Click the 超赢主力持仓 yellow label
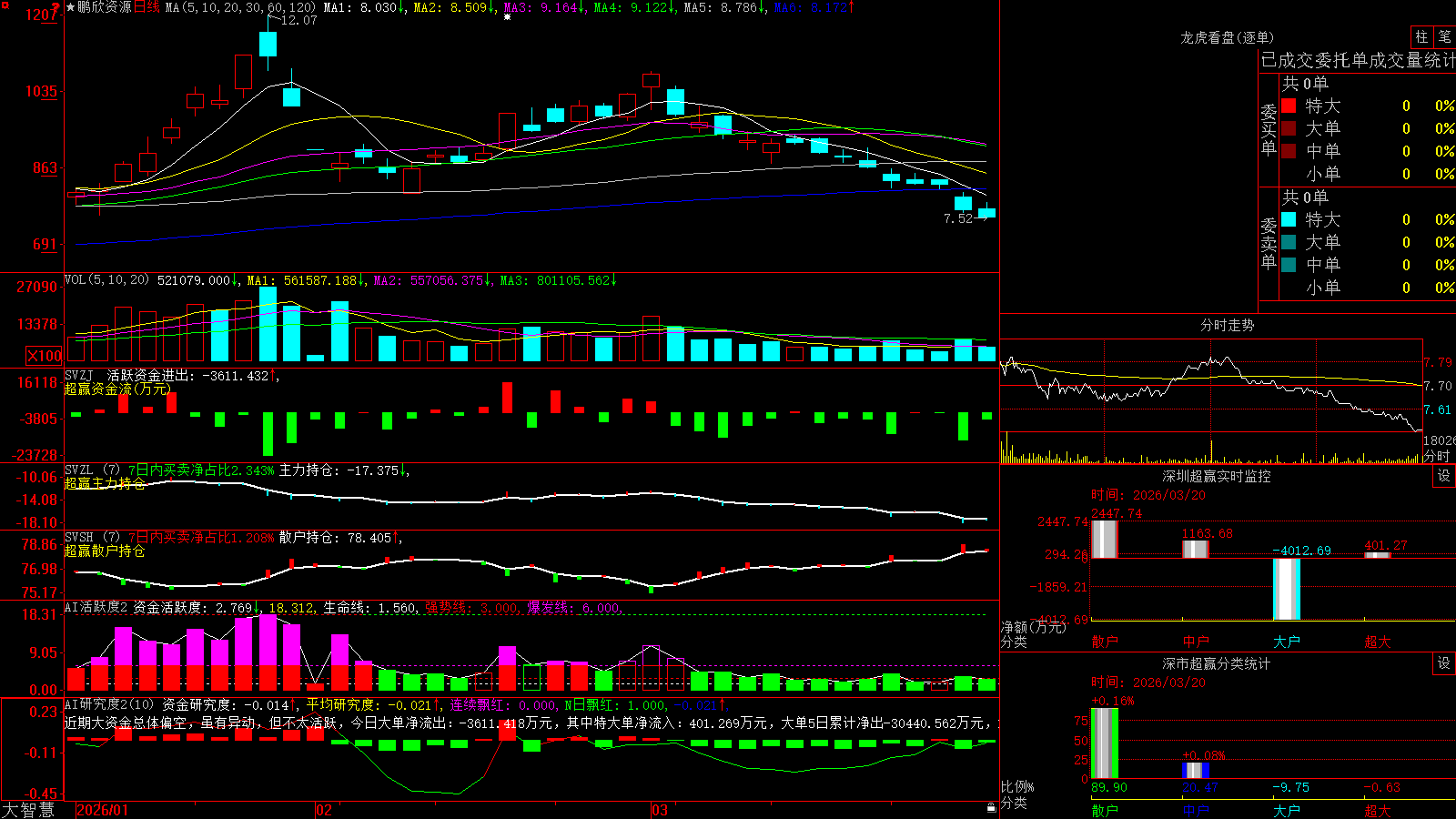This screenshot has height=819, width=1456. click(105, 483)
